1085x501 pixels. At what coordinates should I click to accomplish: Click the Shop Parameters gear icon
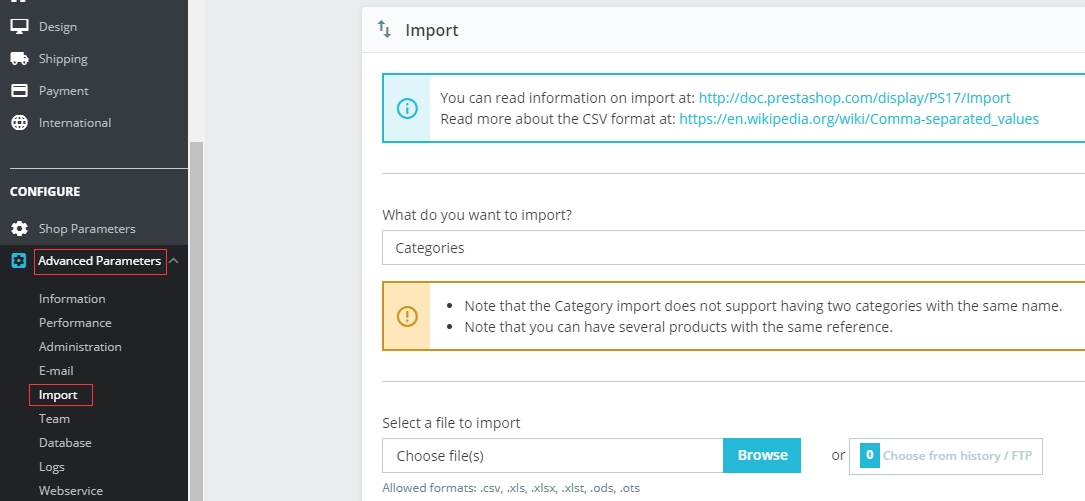(x=19, y=229)
